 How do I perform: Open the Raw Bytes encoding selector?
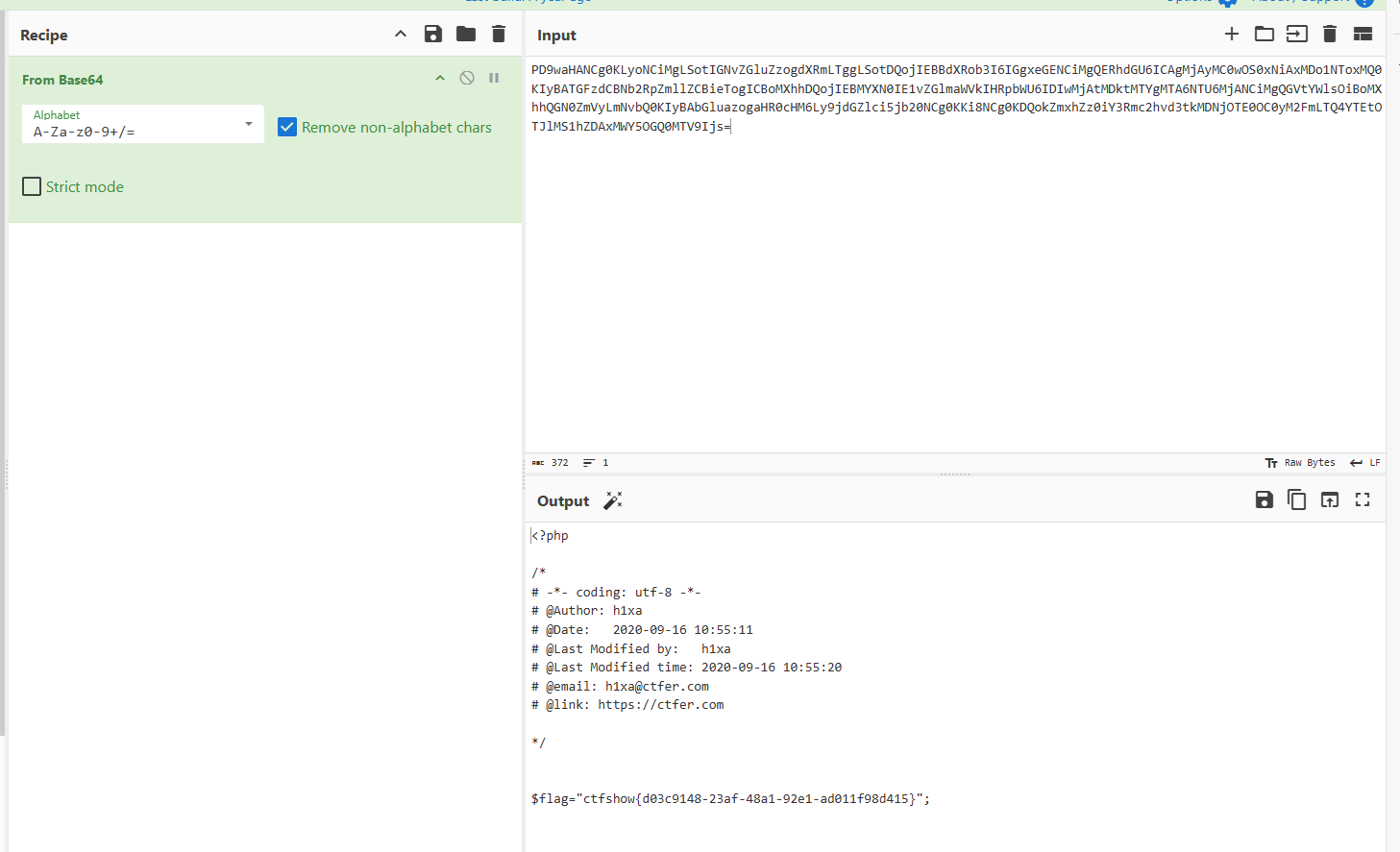[1300, 463]
